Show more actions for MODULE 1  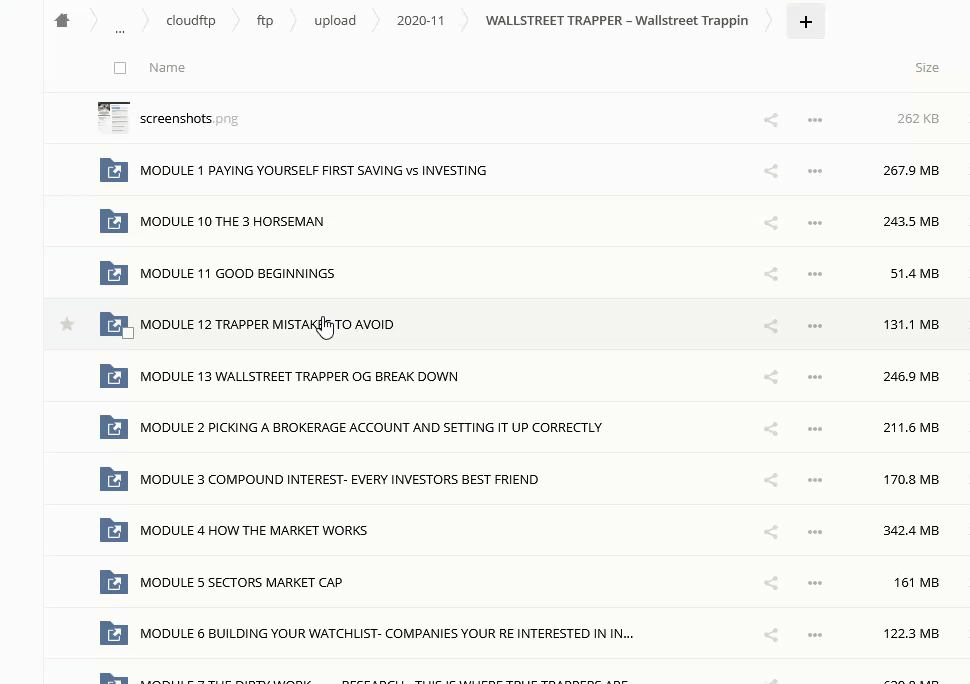[815, 171]
